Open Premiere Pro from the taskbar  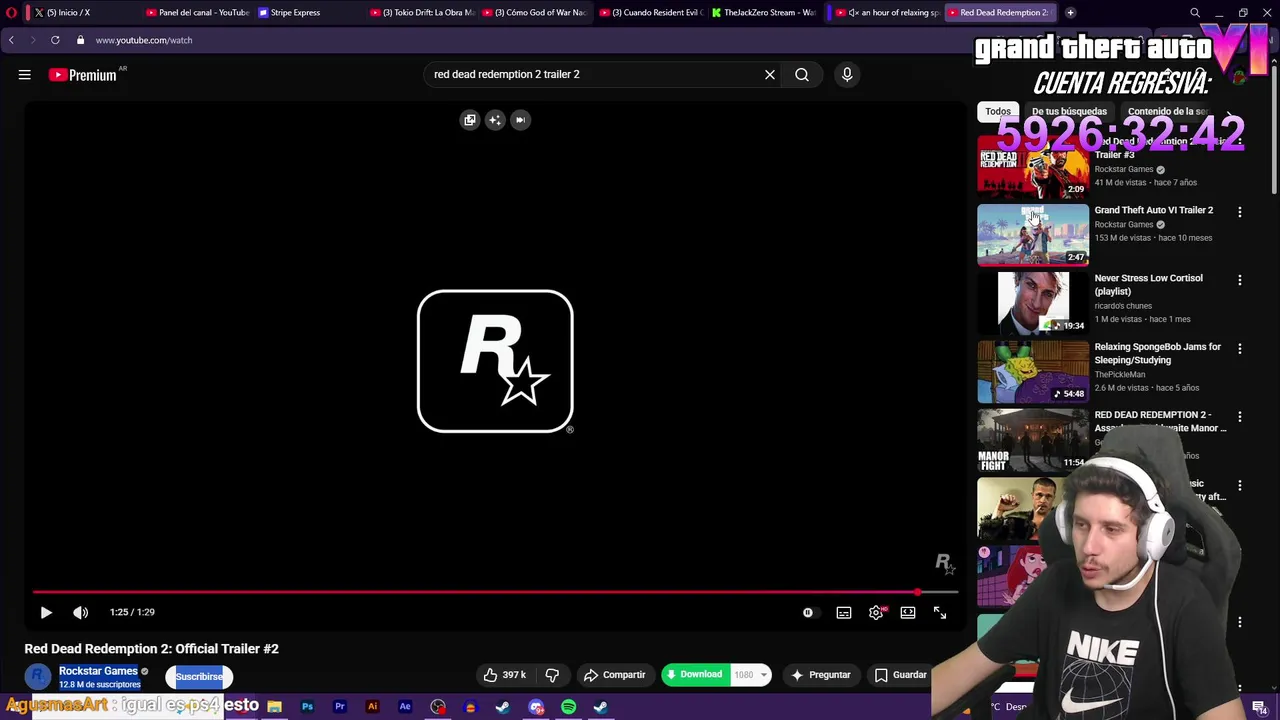[340, 707]
